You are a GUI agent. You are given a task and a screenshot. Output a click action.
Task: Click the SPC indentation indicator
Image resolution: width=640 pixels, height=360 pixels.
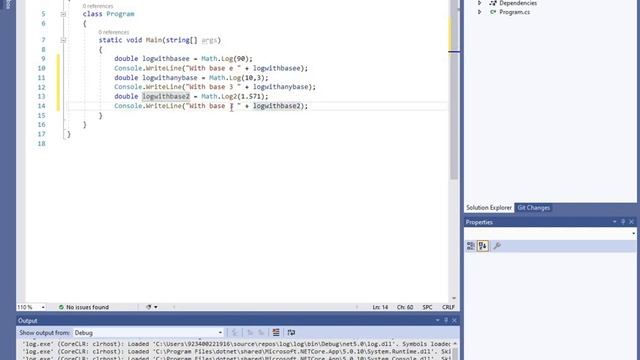(427, 307)
